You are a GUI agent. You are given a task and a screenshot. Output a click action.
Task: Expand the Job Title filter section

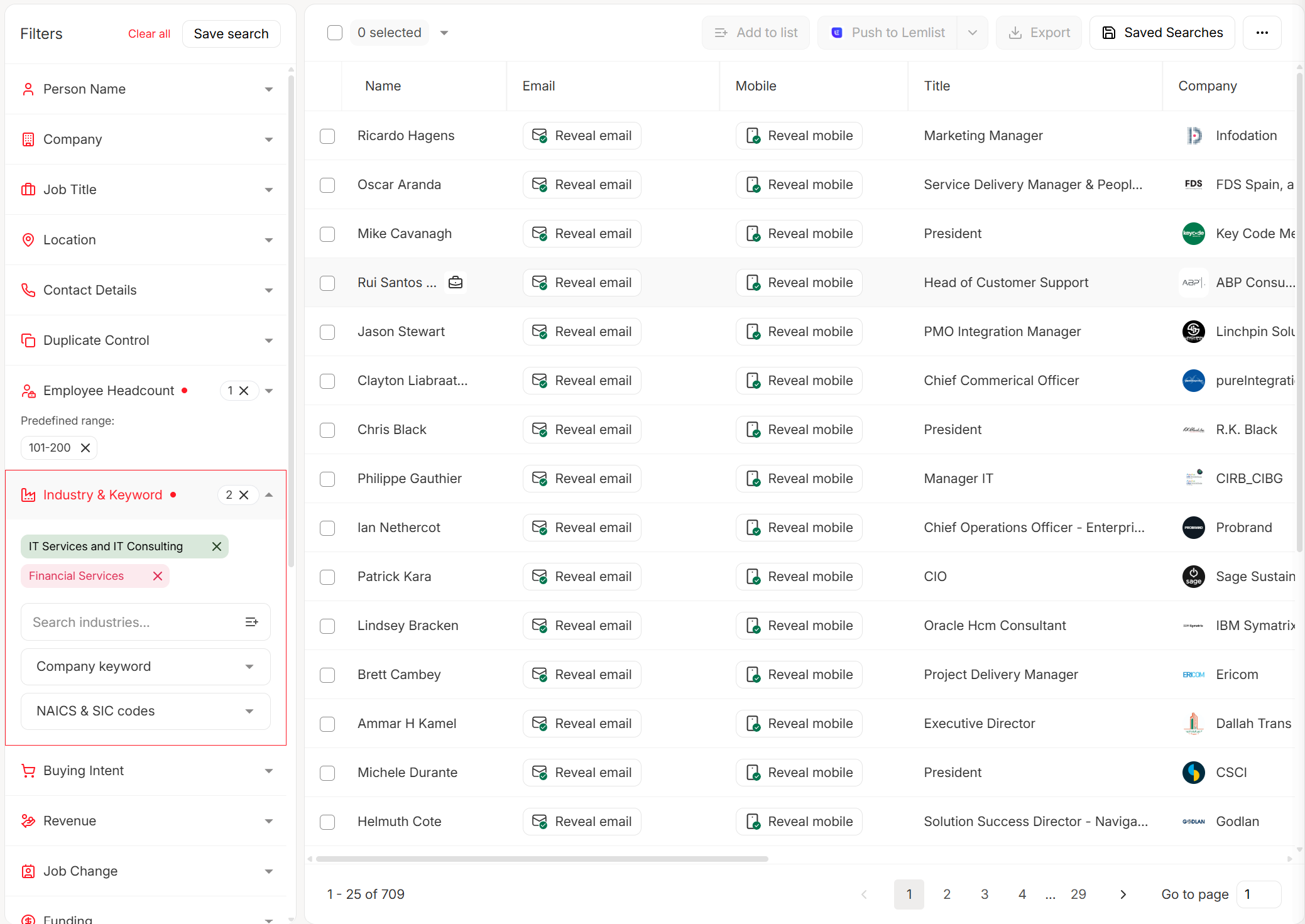tap(146, 190)
